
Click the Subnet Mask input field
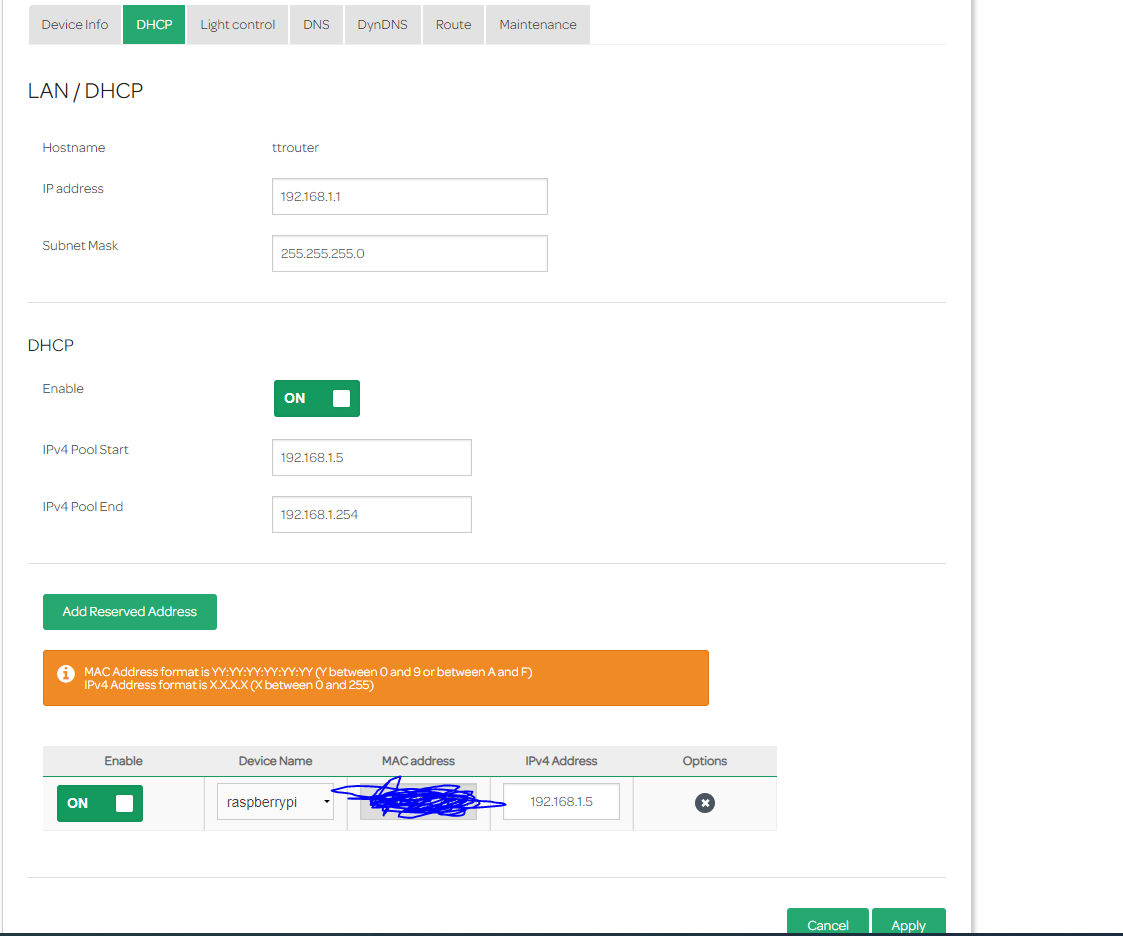point(409,254)
